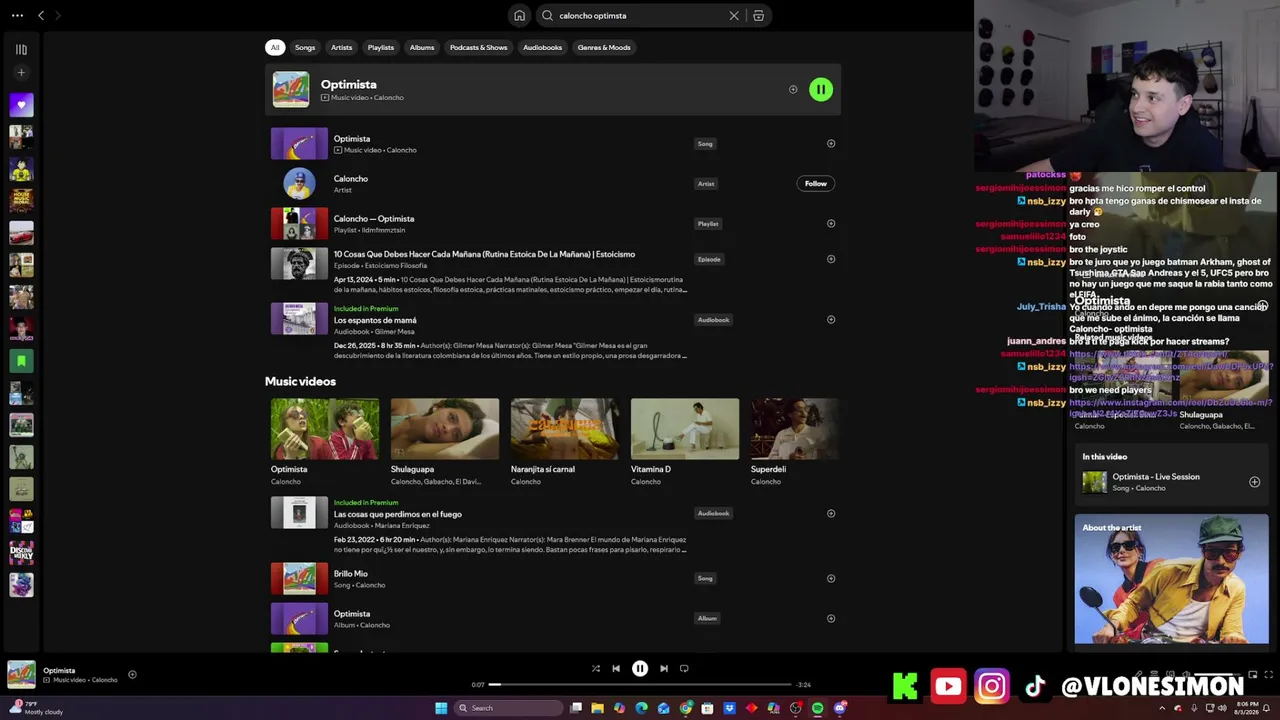This screenshot has height=720, width=1280.
Task: Save the '10 Cosas Que Debes Hacer' episode
Action: (x=831, y=259)
